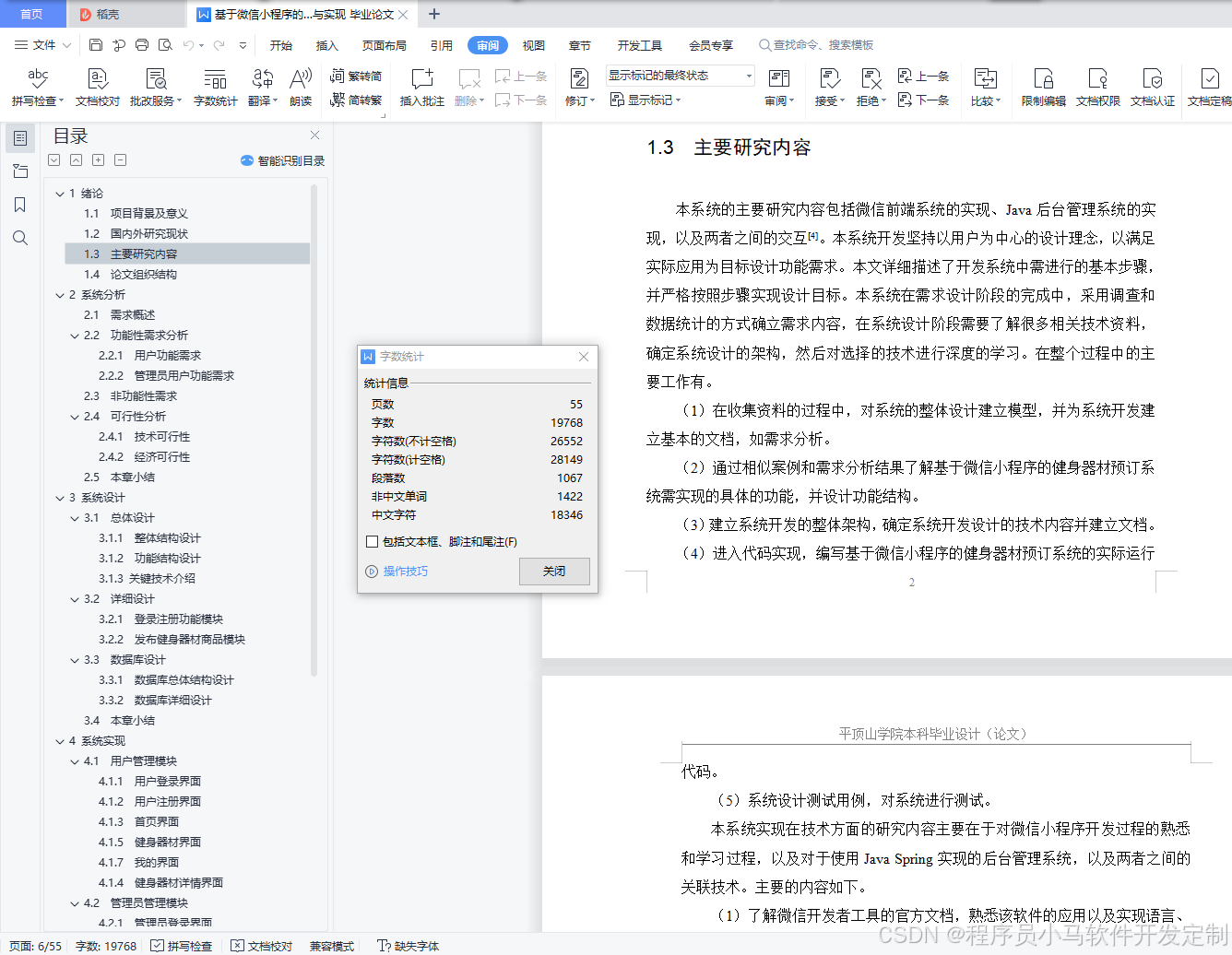Open the search panel in left sidebar
Screen dimensions: 1232x955
pyautogui.click(x=20, y=238)
